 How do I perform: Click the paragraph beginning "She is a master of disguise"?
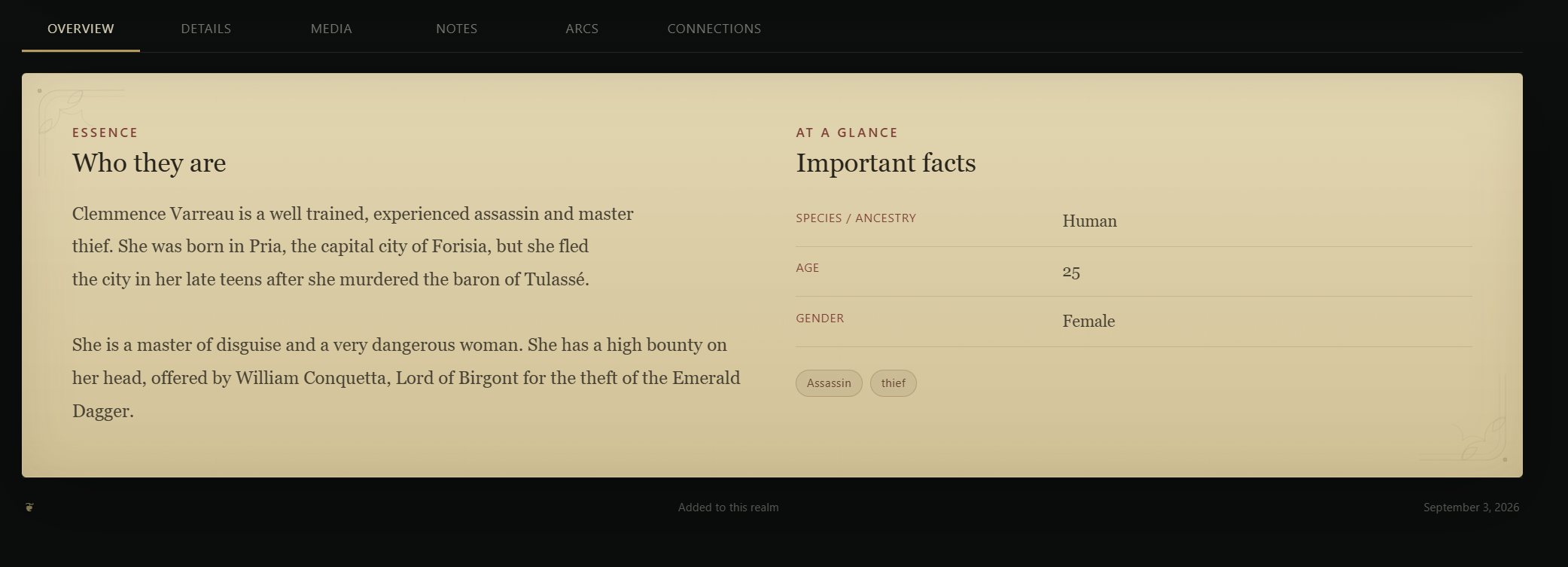tap(406, 378)
